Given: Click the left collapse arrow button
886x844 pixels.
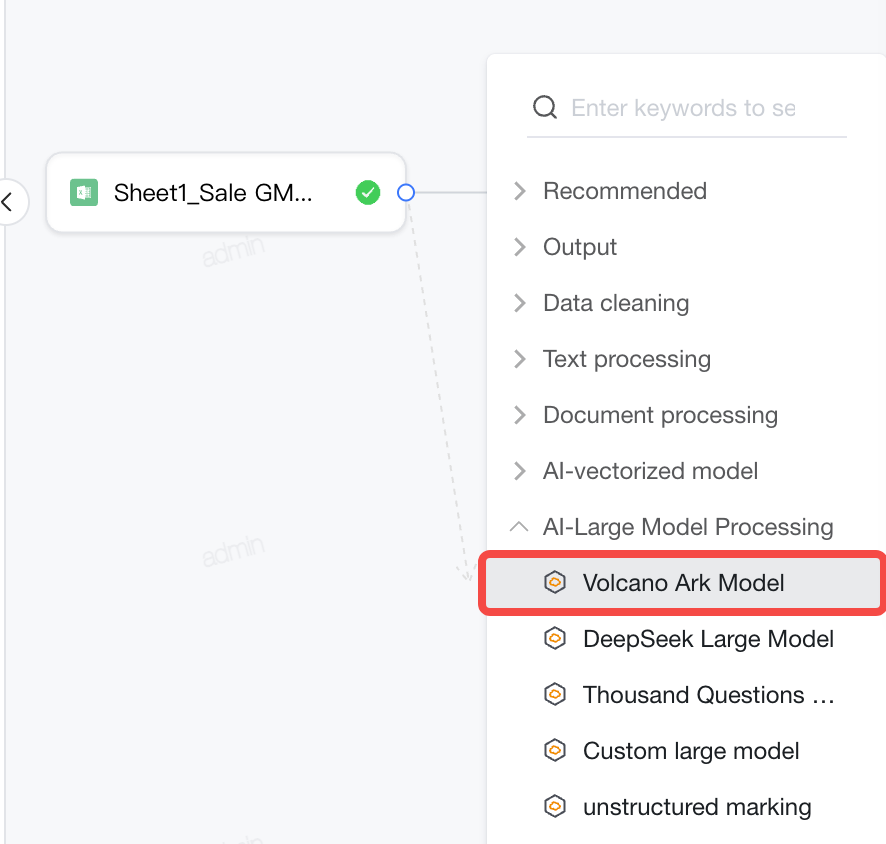Looking at the screenshot, I should pyautogui.click(x=9, y=202).
